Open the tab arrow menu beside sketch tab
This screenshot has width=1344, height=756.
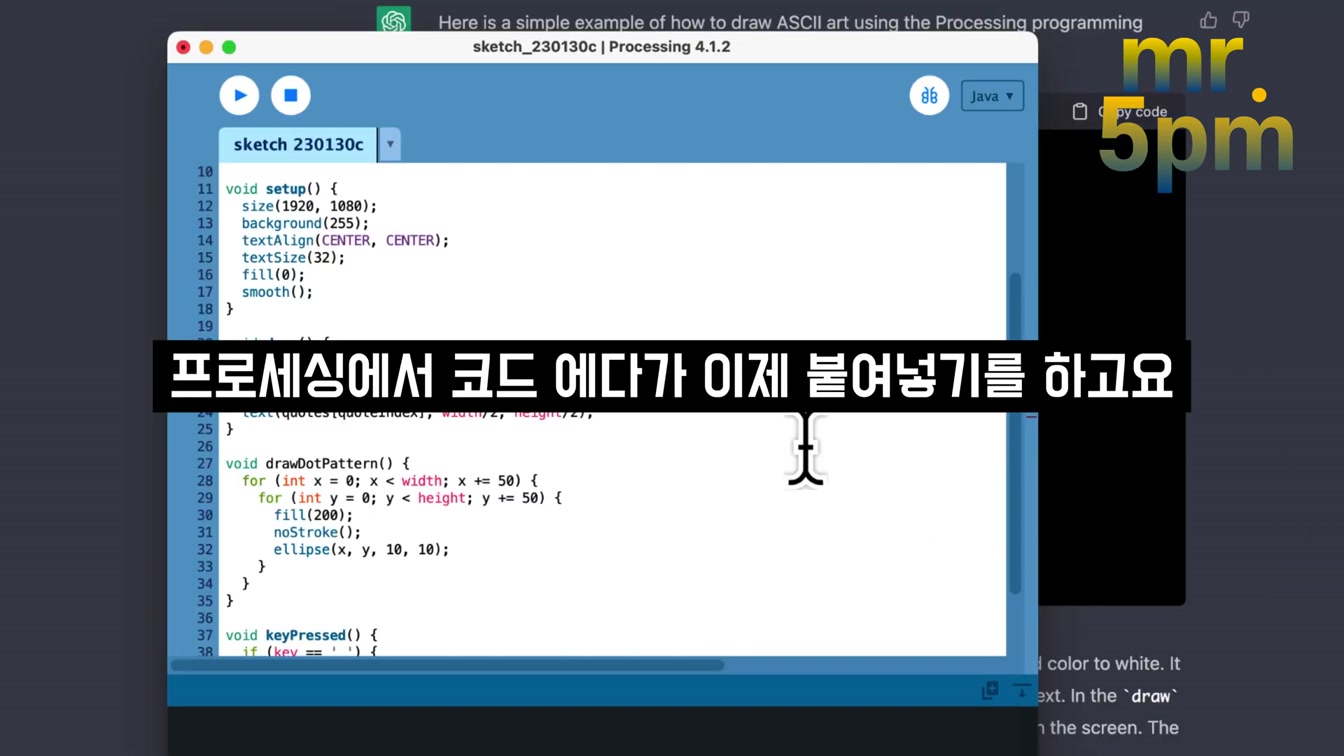390,144
